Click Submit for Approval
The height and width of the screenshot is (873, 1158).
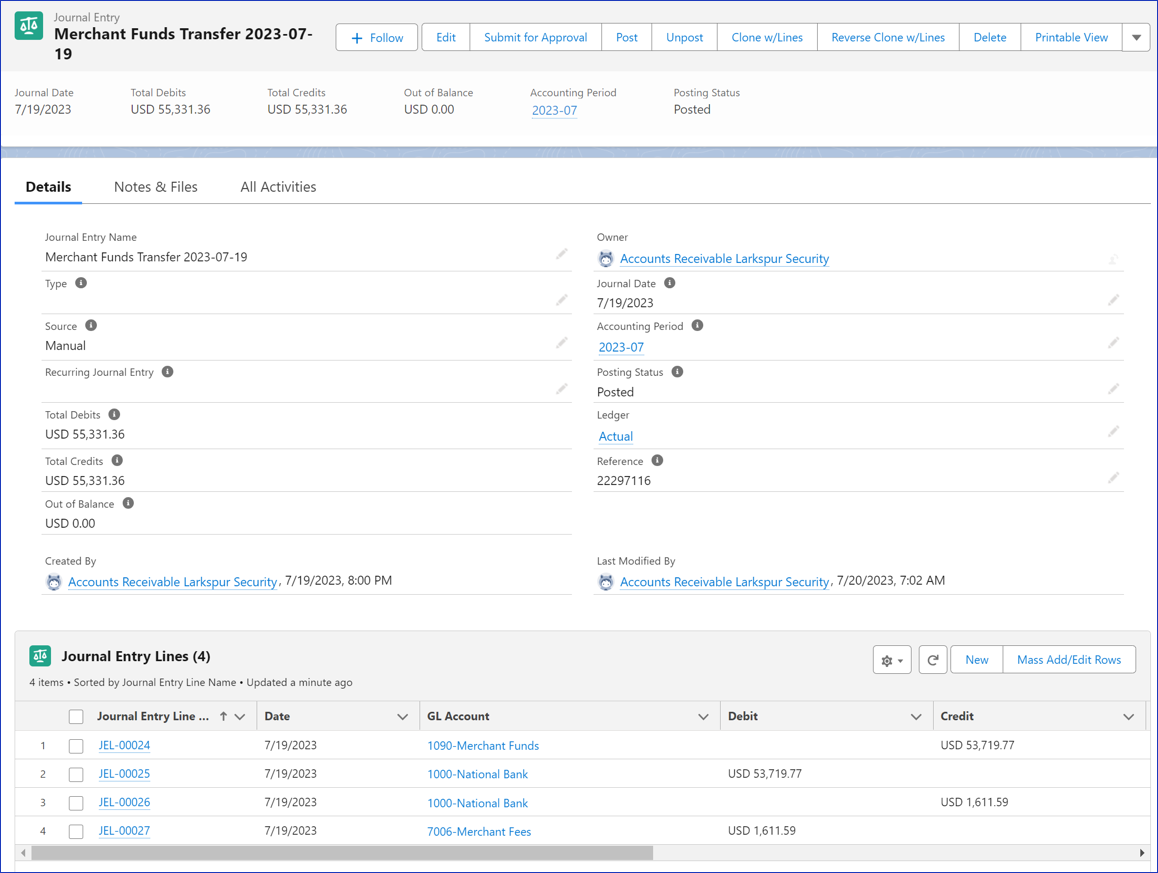[x=535, y=37]
